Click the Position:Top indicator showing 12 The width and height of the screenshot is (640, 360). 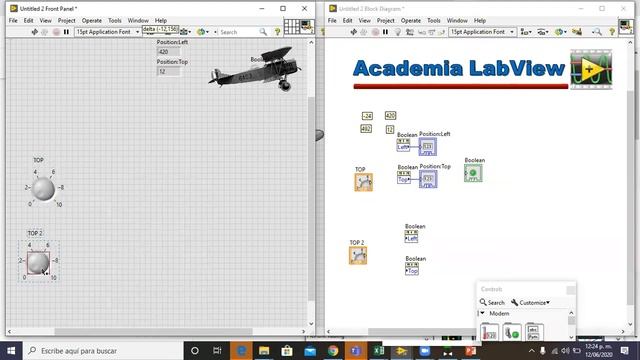(x=168, y=71)
